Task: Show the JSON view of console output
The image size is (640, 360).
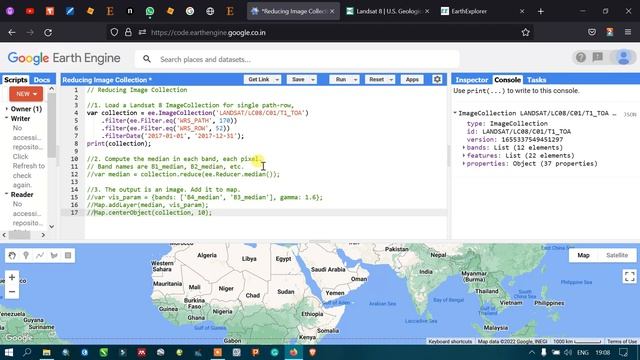Action: click(x=630, y=114)
